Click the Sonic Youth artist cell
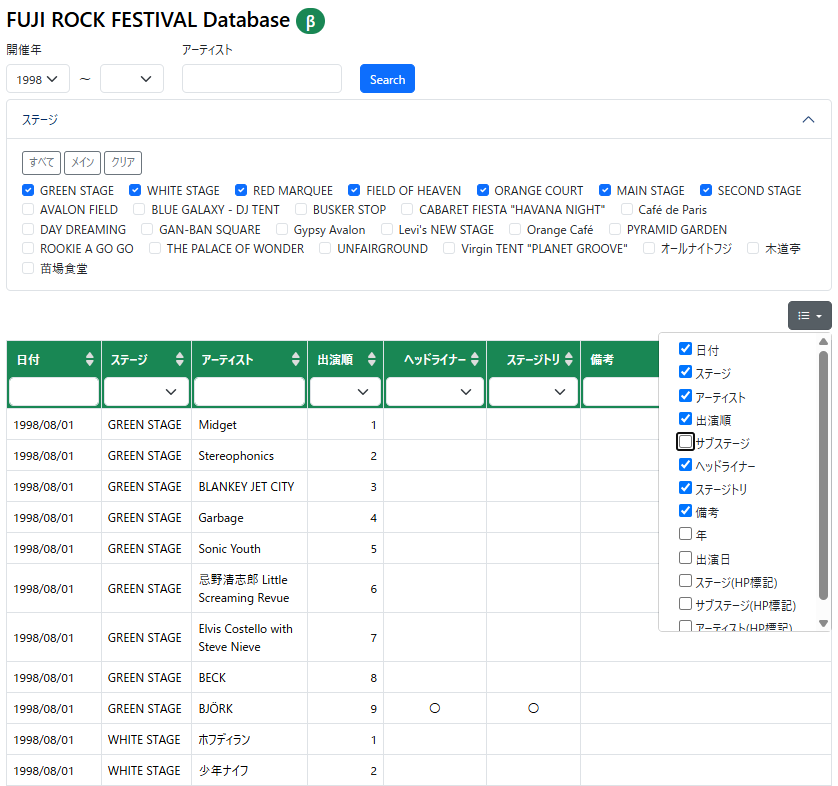 (249, 549)
